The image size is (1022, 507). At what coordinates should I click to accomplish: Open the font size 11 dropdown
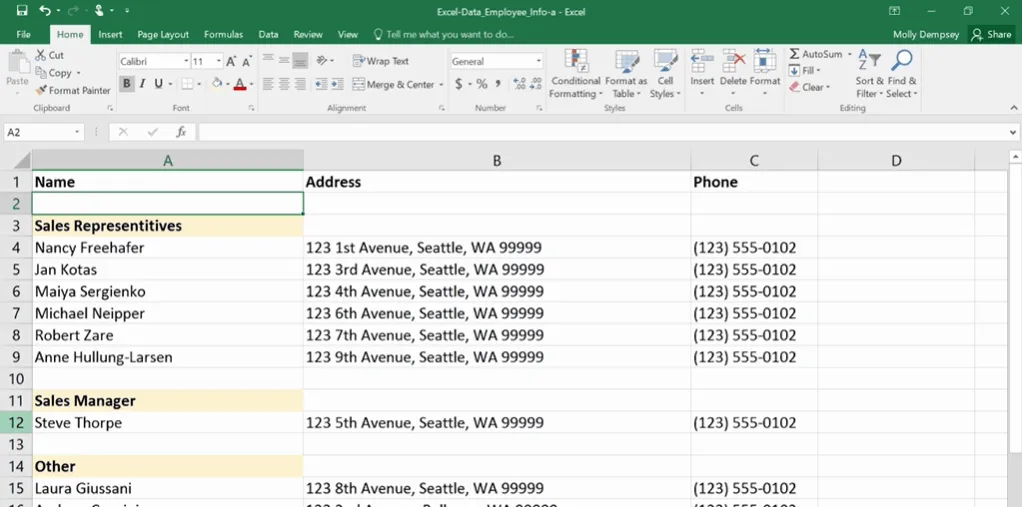[218, 61]
